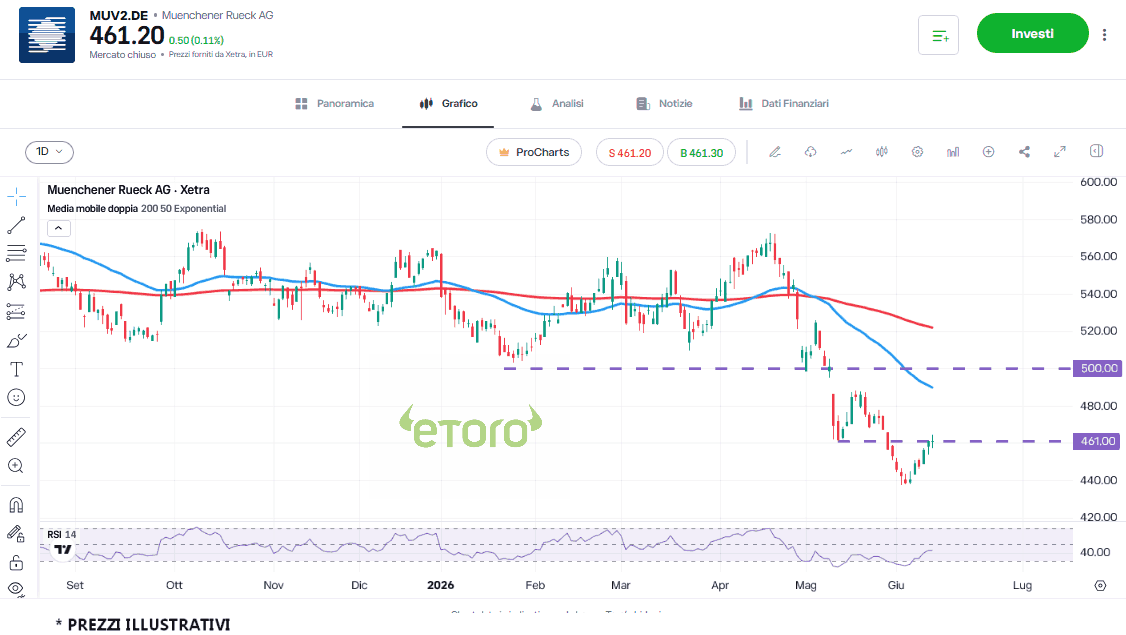1126x635 pixels.
Task: Click the green Investi button
Action: [x=1033, y=33]
